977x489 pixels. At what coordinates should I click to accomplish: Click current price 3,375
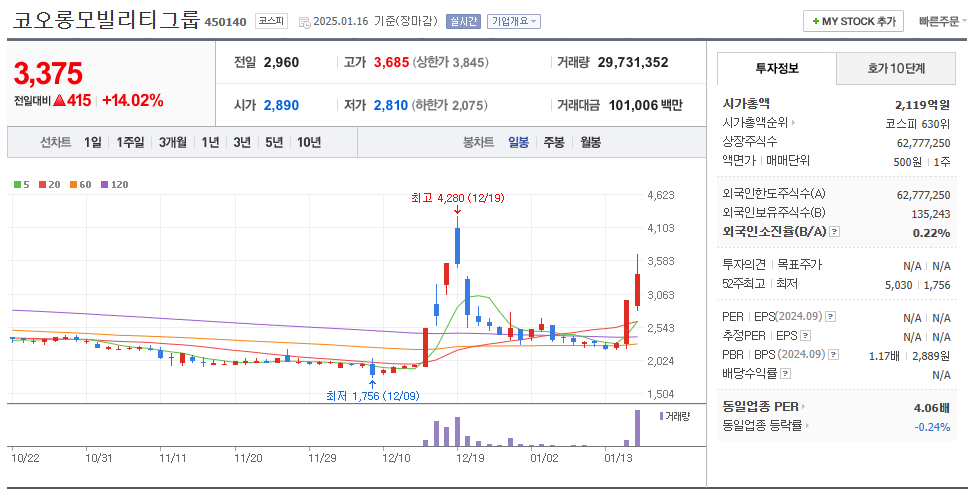point(48,74)
